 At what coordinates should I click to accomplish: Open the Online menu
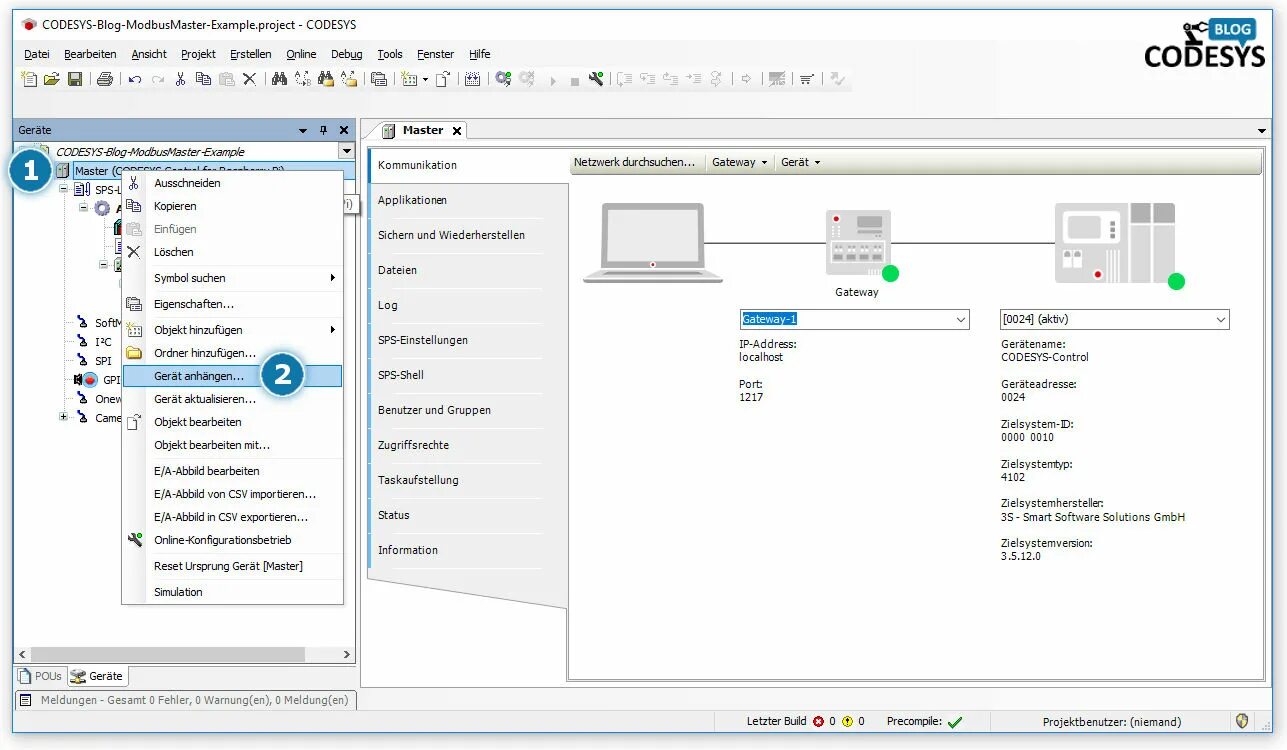coord(301,54)
